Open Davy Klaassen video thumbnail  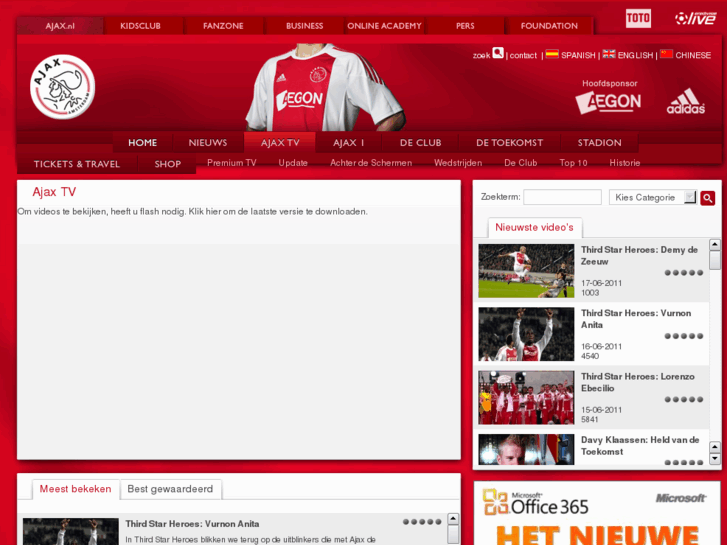tap(526, 449)
